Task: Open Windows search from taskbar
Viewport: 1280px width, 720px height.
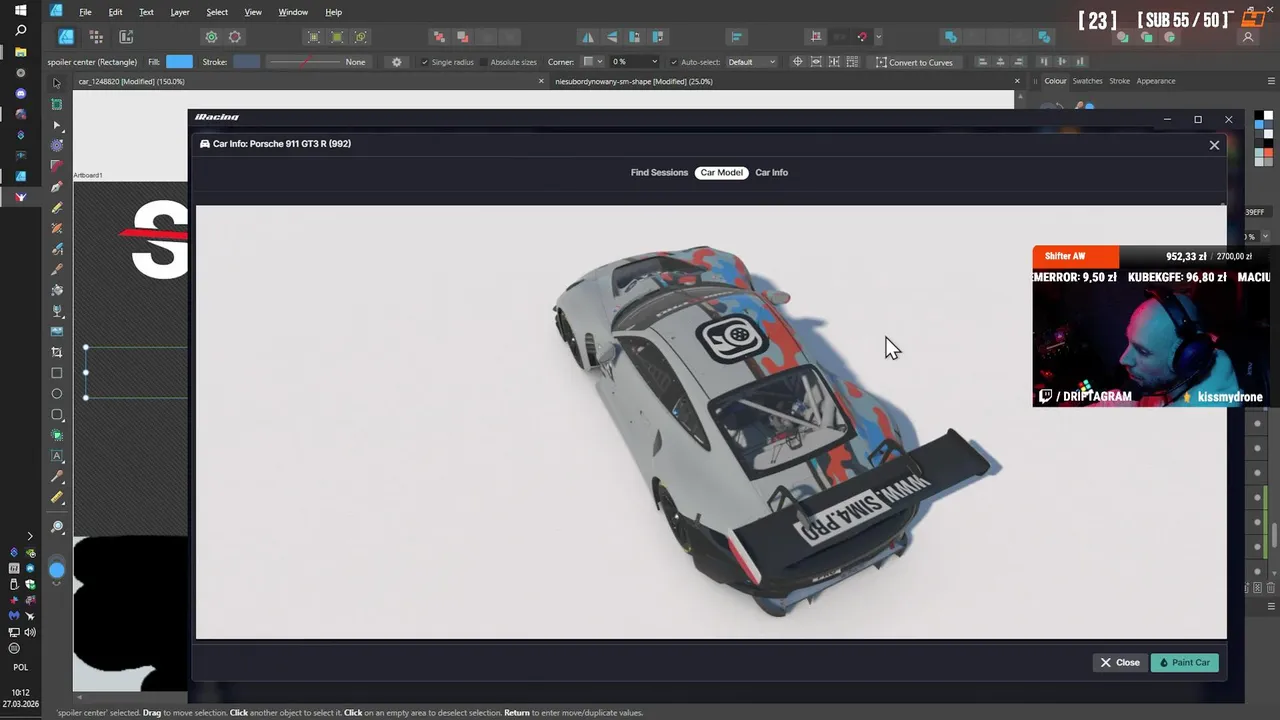Action: coord(20,31)
